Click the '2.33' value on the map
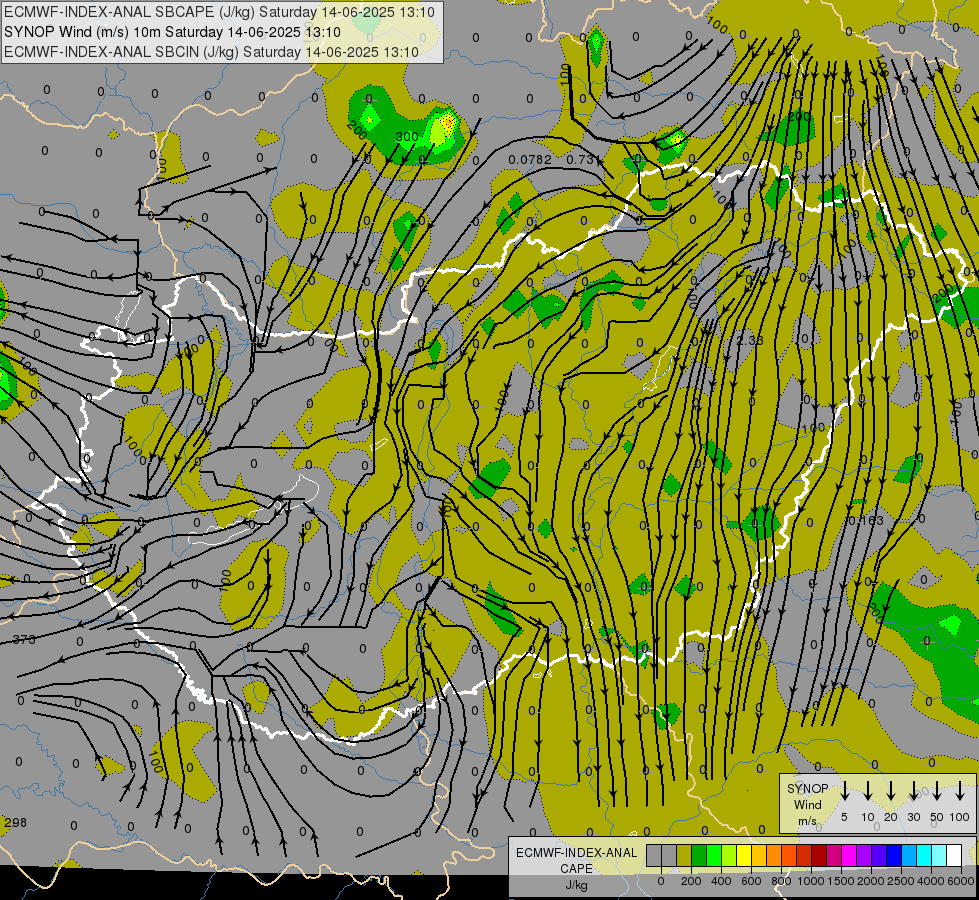979x900 pixels. click(750, 340)
